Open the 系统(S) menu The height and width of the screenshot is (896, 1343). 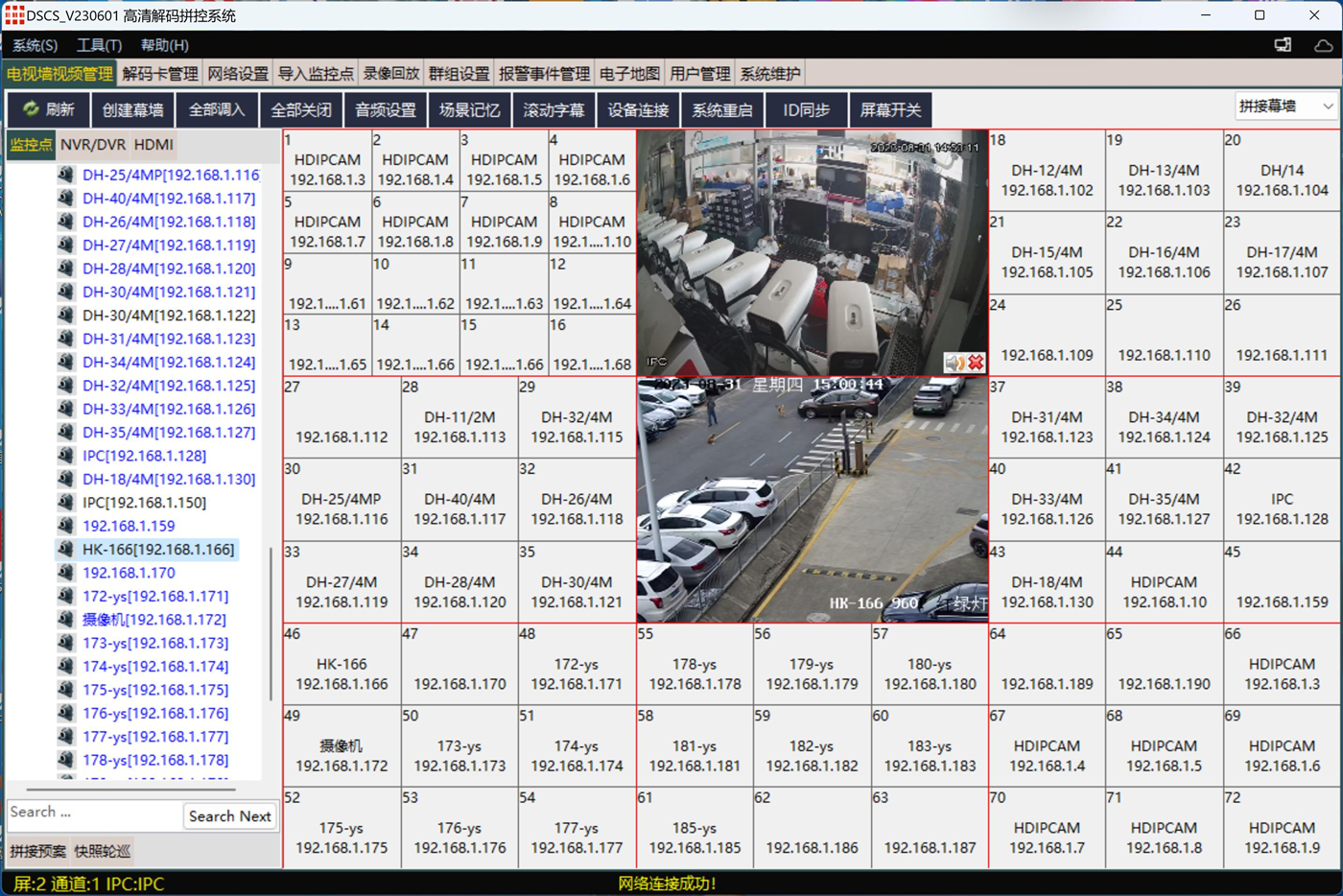click(x=35, y=45)
